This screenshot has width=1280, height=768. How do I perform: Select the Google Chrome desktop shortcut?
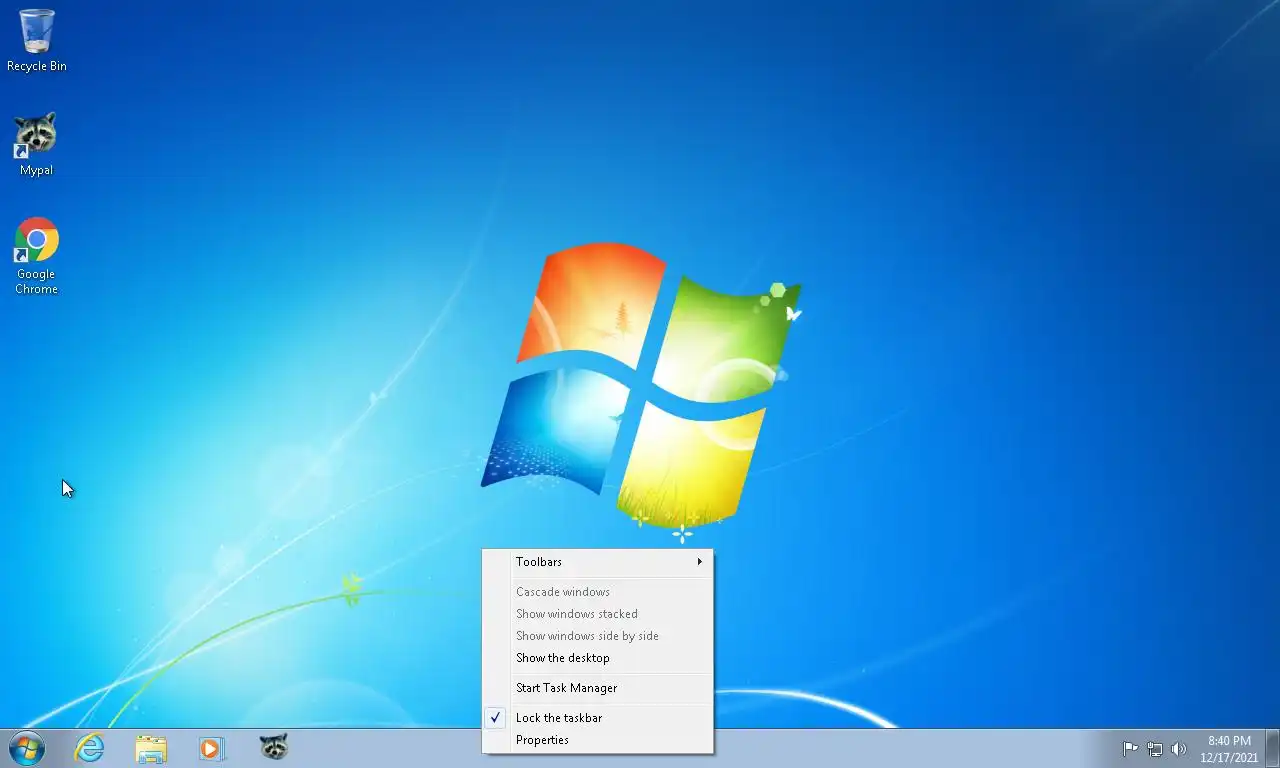[36, 256]
